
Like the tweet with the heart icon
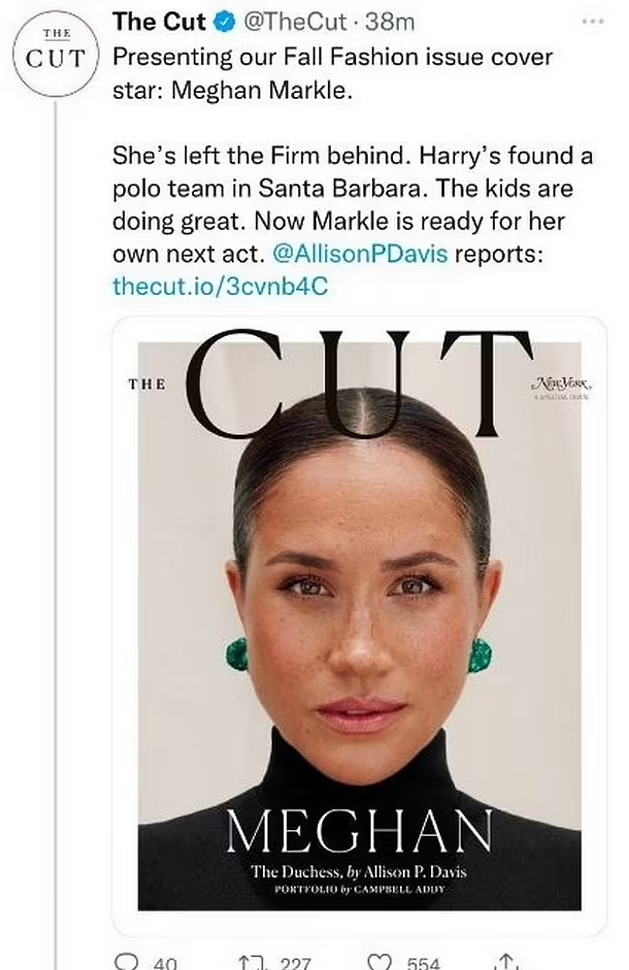(x=381, y=962)
